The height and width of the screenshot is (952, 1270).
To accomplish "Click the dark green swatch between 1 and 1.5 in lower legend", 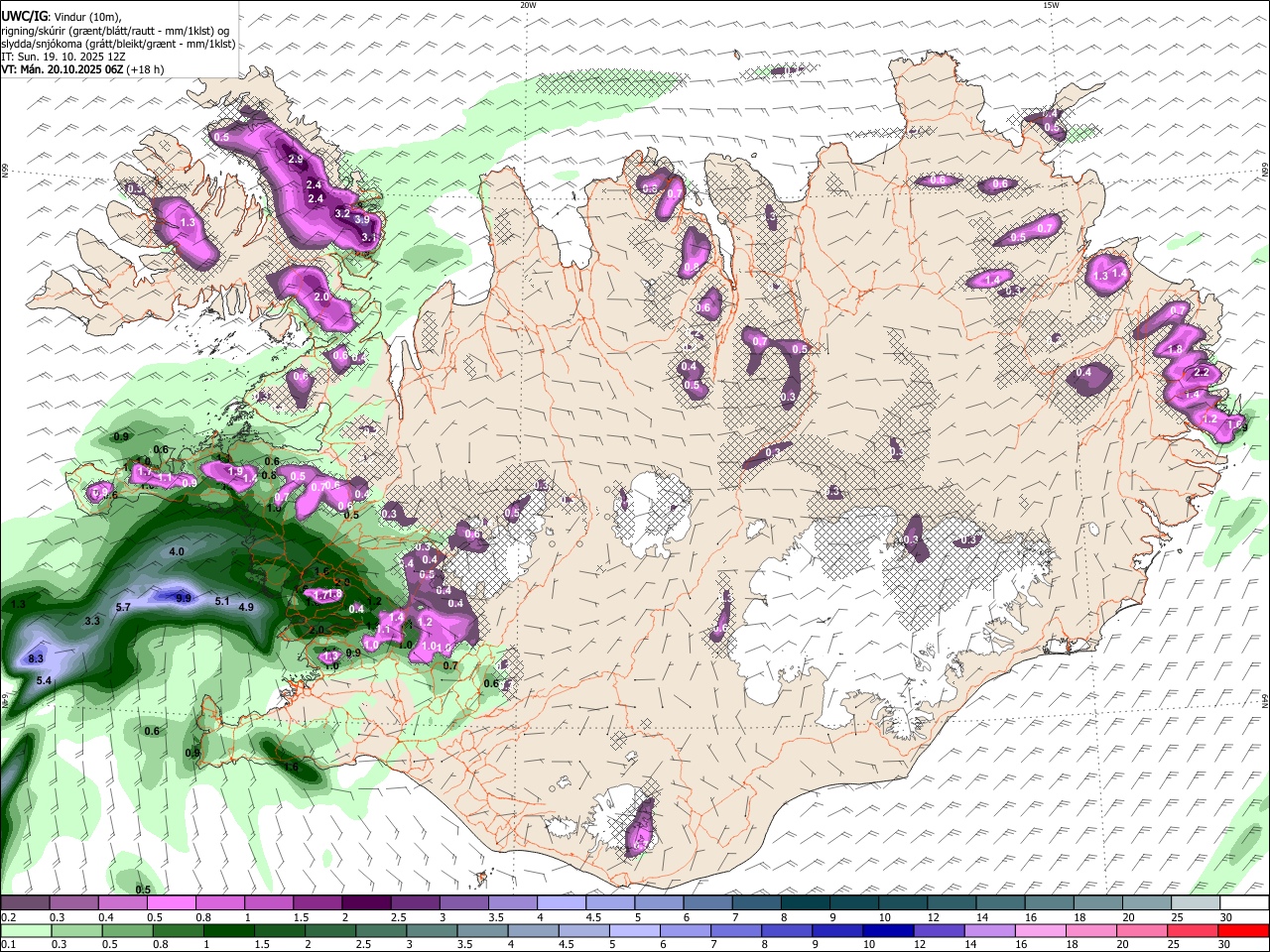I will click(x=229, y=931).
